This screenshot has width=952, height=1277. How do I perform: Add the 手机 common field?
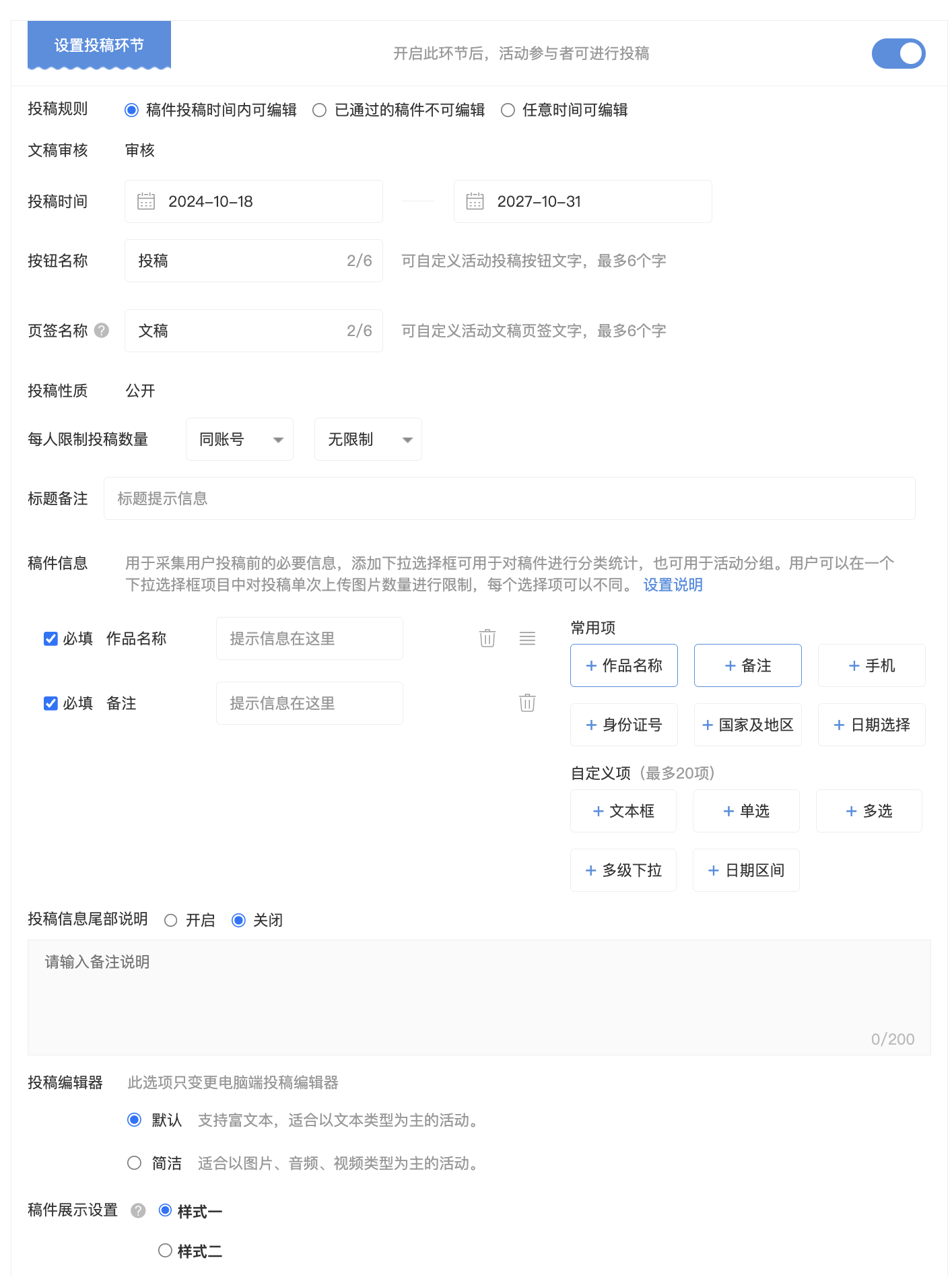[x=871, y=665]
